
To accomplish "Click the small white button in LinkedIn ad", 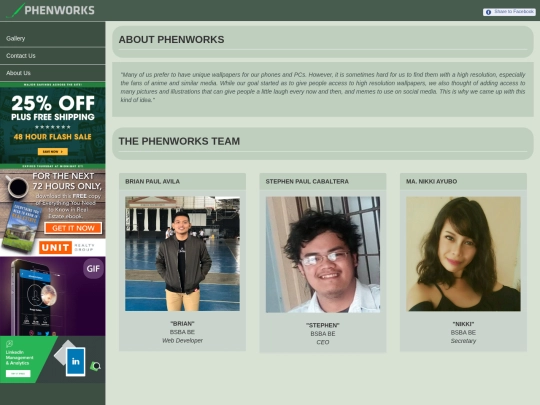I will click(x=18, y=374).
